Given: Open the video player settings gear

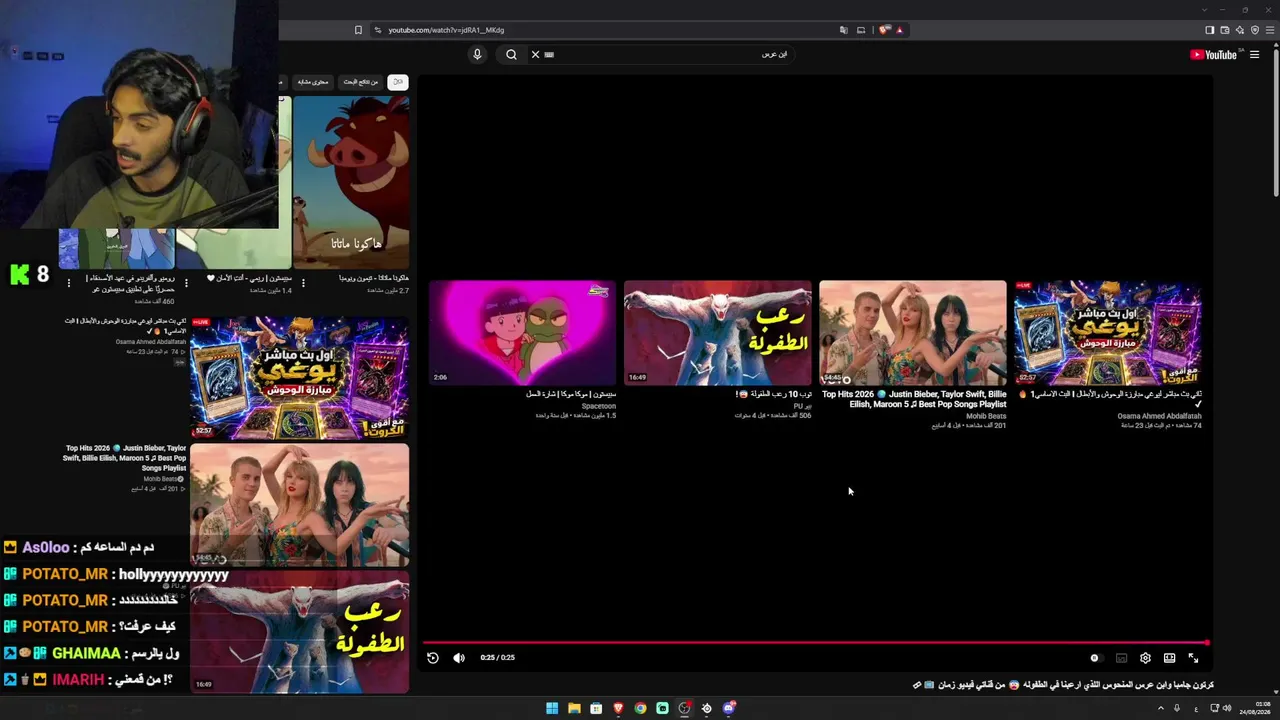Looking at the screenshot, I should coord(1145,658).
